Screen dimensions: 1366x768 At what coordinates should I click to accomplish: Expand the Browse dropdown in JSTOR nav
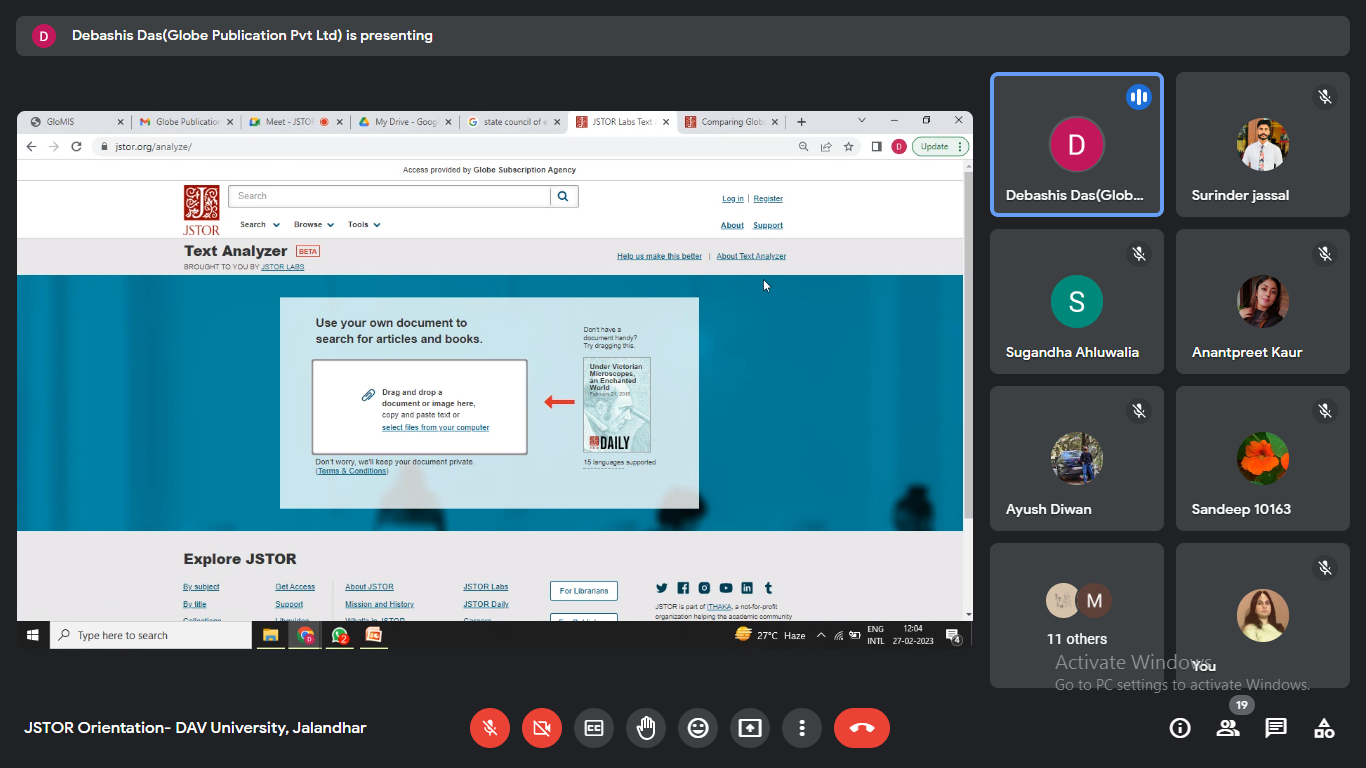[x=314, y=225]
